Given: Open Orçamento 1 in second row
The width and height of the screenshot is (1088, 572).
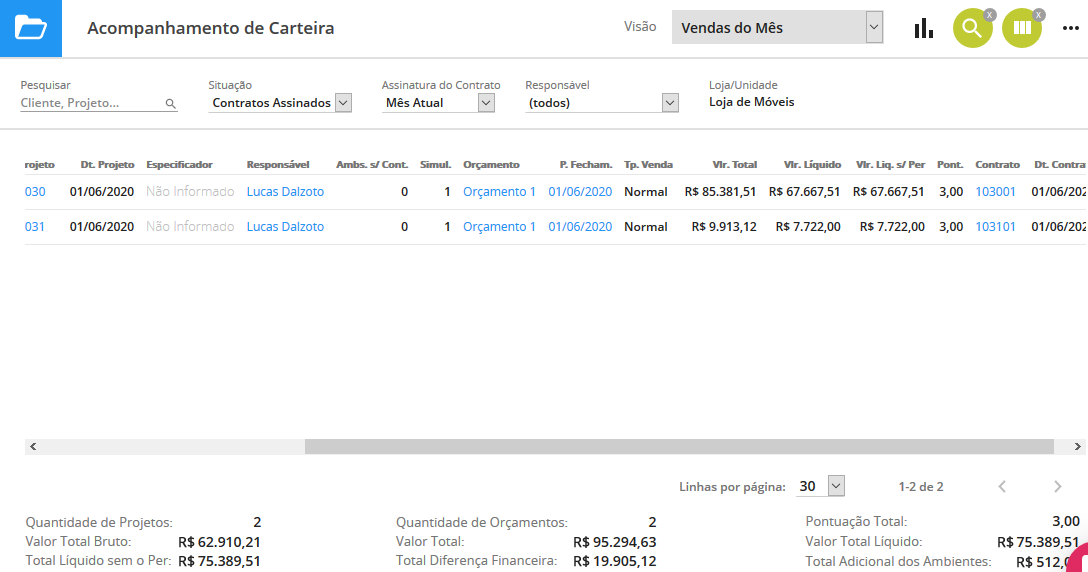Looking at the screenshot, I should click(499, 227).
